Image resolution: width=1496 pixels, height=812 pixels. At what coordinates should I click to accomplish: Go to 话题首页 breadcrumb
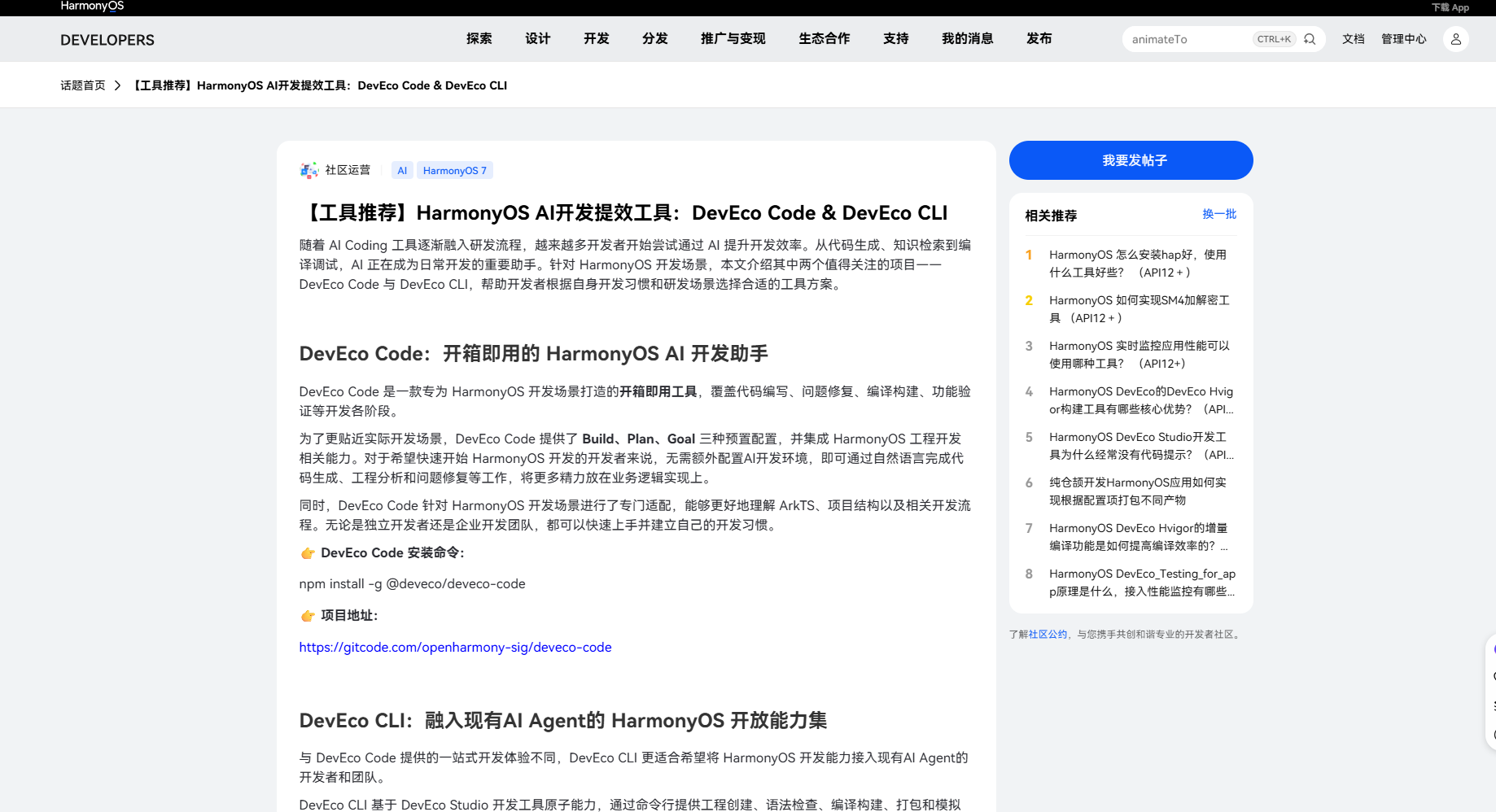[83, 85]
